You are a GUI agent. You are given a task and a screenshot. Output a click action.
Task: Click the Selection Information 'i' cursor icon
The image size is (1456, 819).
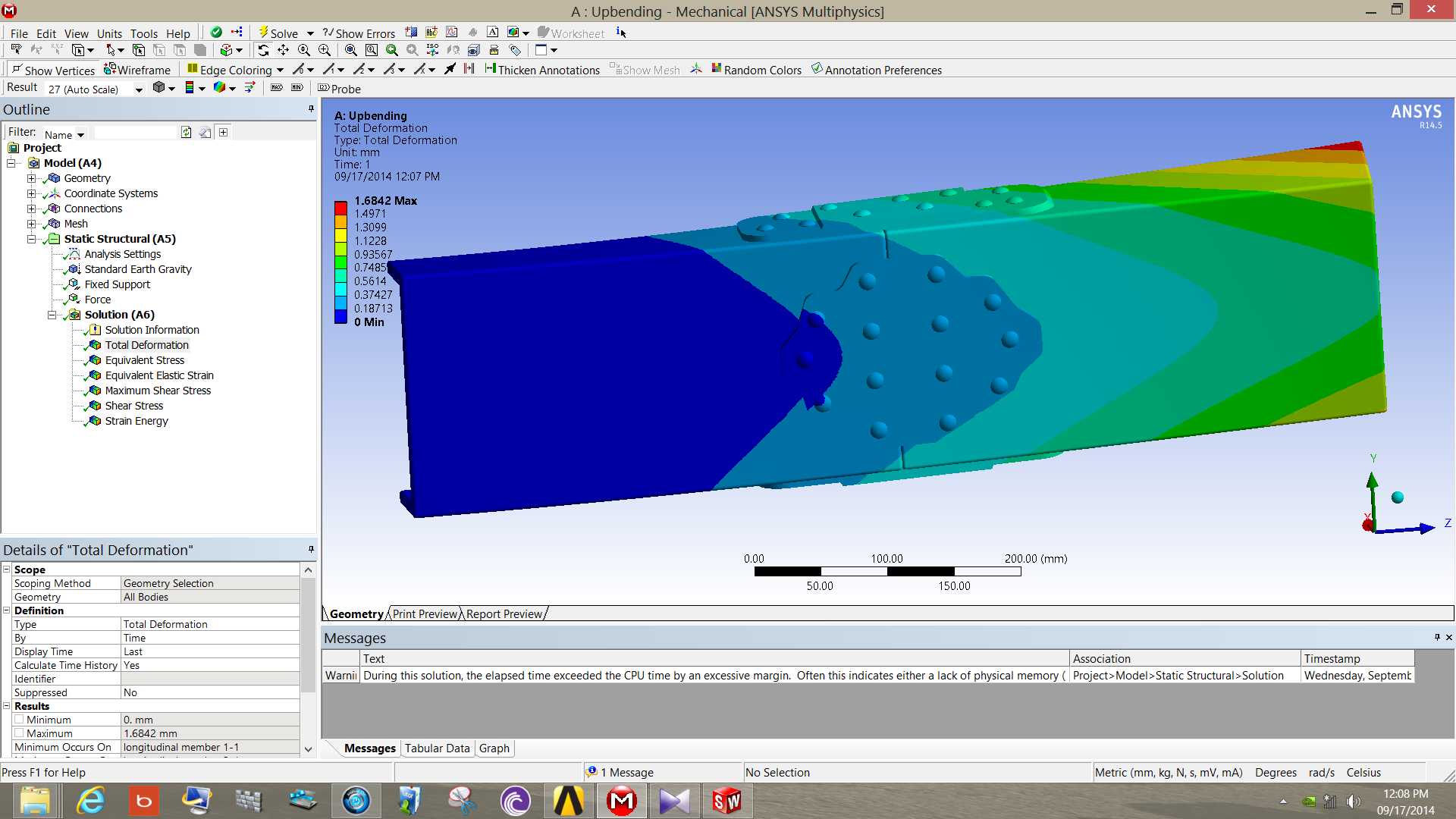pyautogui.click(x=621, y=32)
